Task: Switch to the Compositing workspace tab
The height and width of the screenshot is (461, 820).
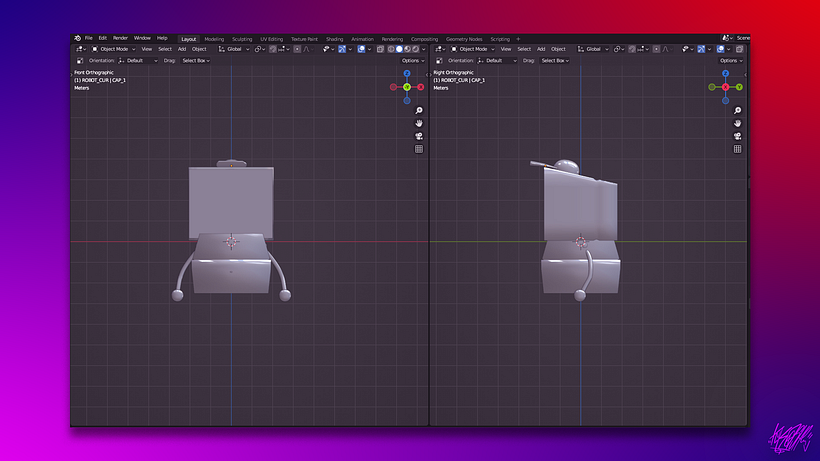Action: 424,39
